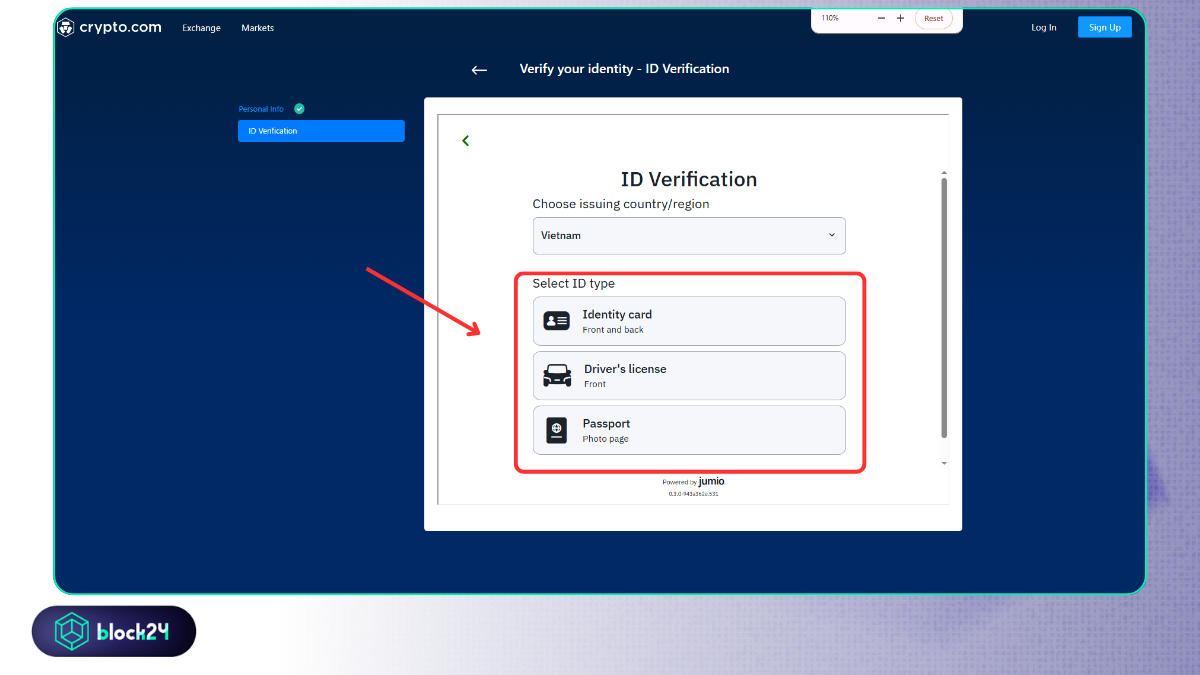The width and height of the screenshot is (1200, 675).
Task: Expand the country dropdown chevron
Action: (x=831, y=235)
